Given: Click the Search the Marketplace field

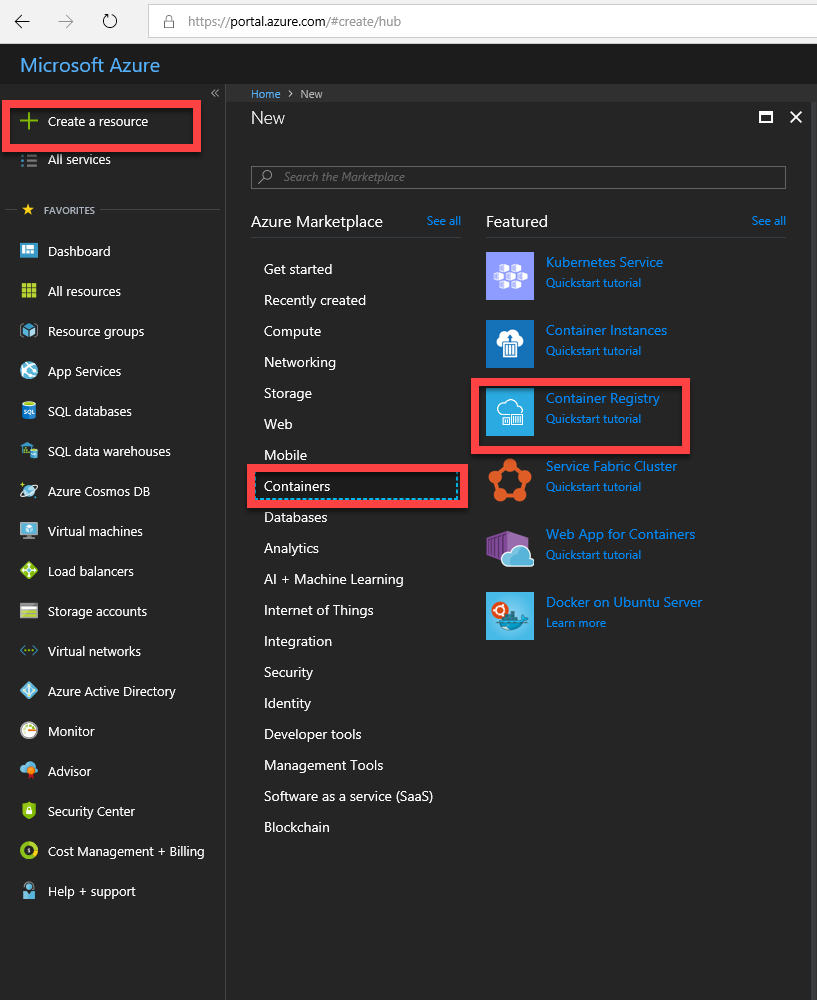Looking at the screenshot, I should pyautogui.click(x=518, y=177).
